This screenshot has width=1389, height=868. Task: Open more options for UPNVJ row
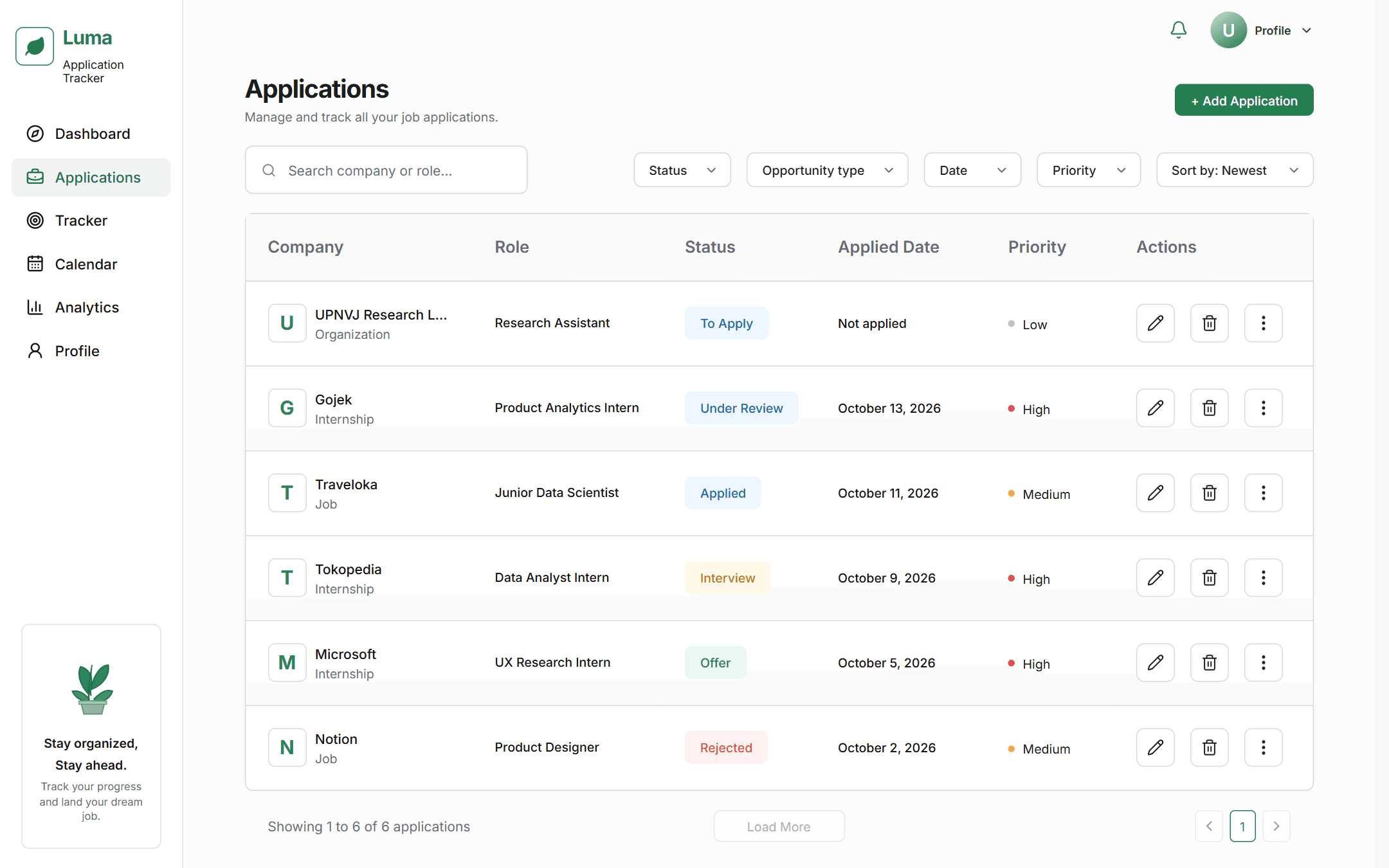tap(1263, 323)
